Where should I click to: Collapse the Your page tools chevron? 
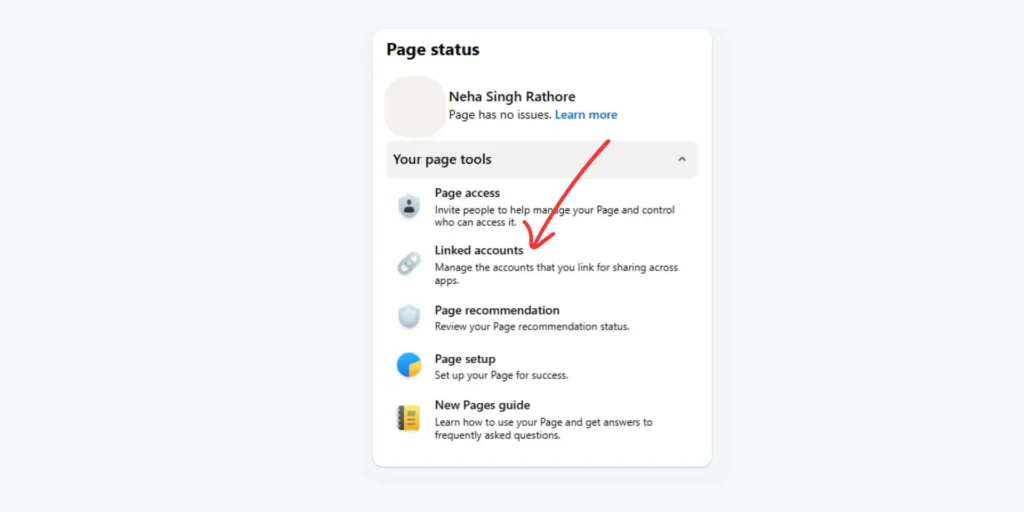point(682,159)
